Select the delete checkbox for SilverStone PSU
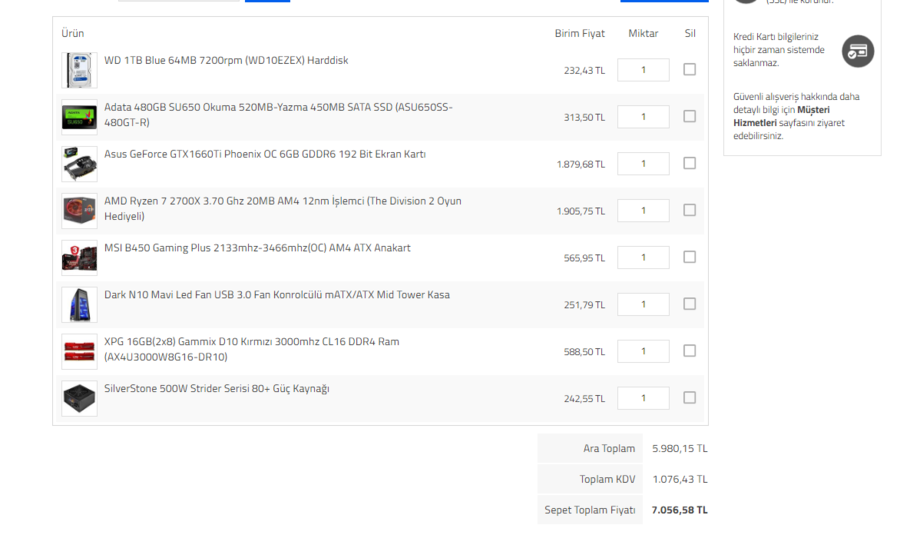Screen dimensions: 900x545 click(x=689, y=398)
